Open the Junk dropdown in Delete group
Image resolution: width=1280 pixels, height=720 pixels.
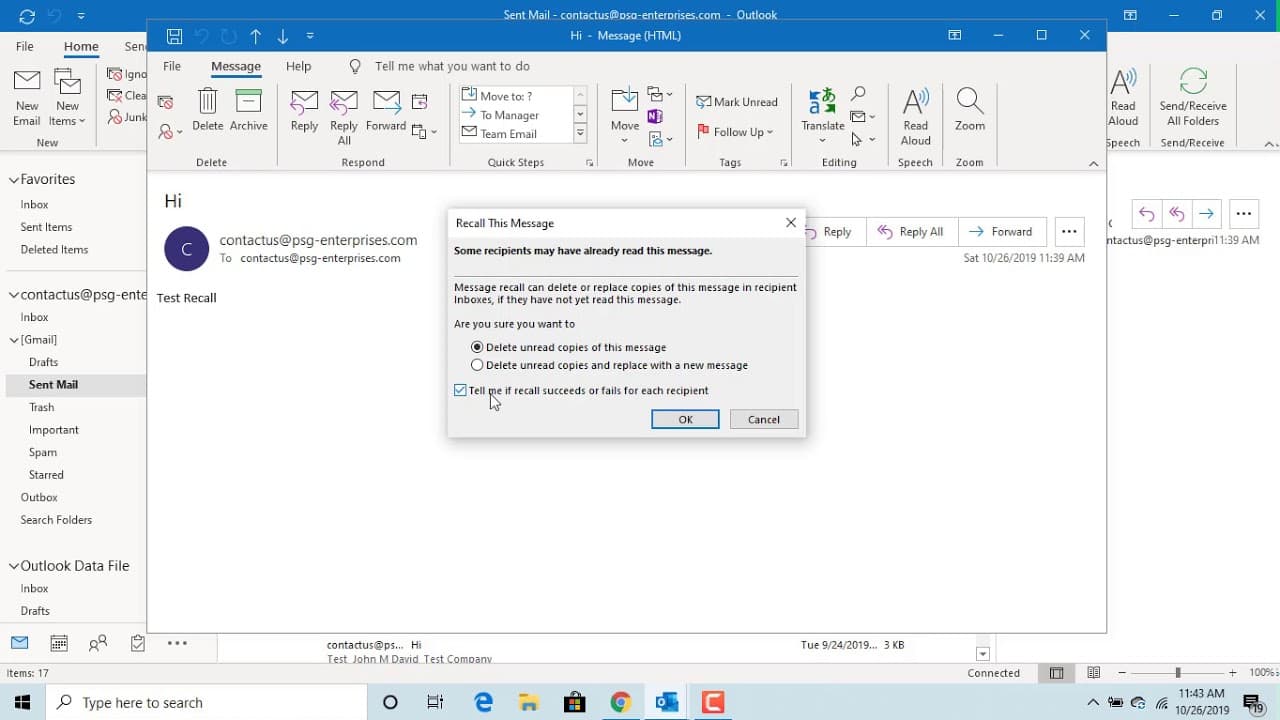pyautogui.click(x=170, y=131)
